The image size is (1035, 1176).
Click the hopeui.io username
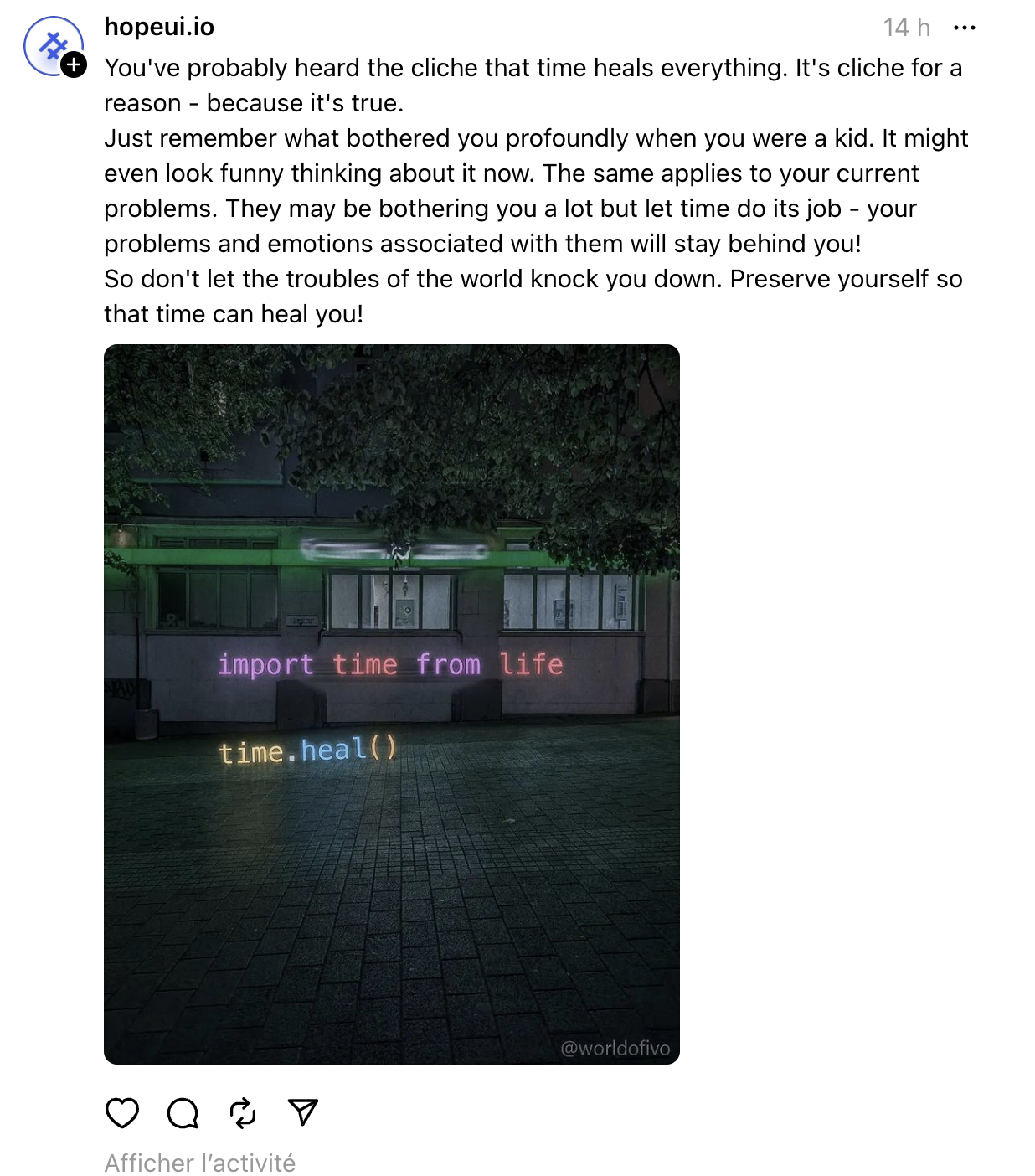[x=159, y=27]
